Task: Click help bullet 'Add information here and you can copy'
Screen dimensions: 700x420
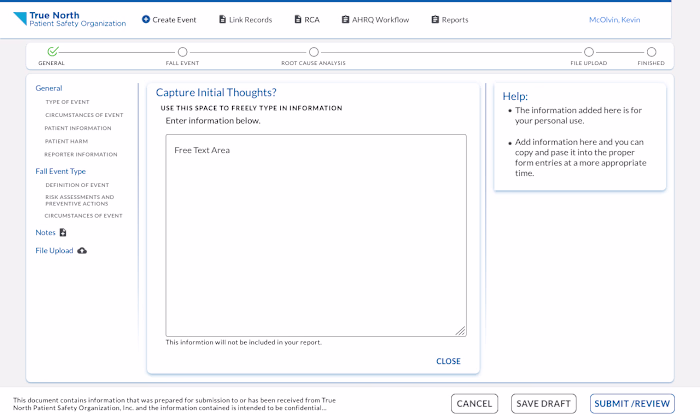Action: 580,158
